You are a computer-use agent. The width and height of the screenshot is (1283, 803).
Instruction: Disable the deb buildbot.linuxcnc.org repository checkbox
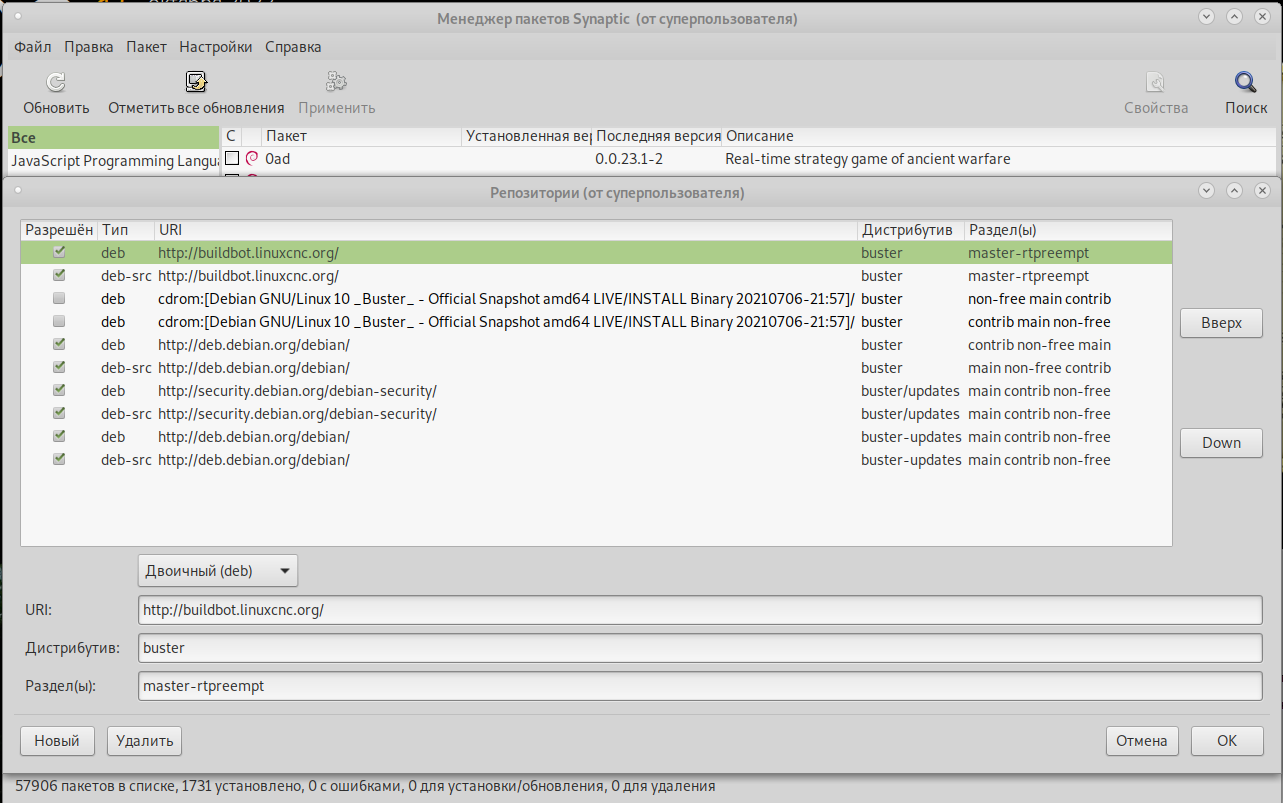tap(59, 252)
